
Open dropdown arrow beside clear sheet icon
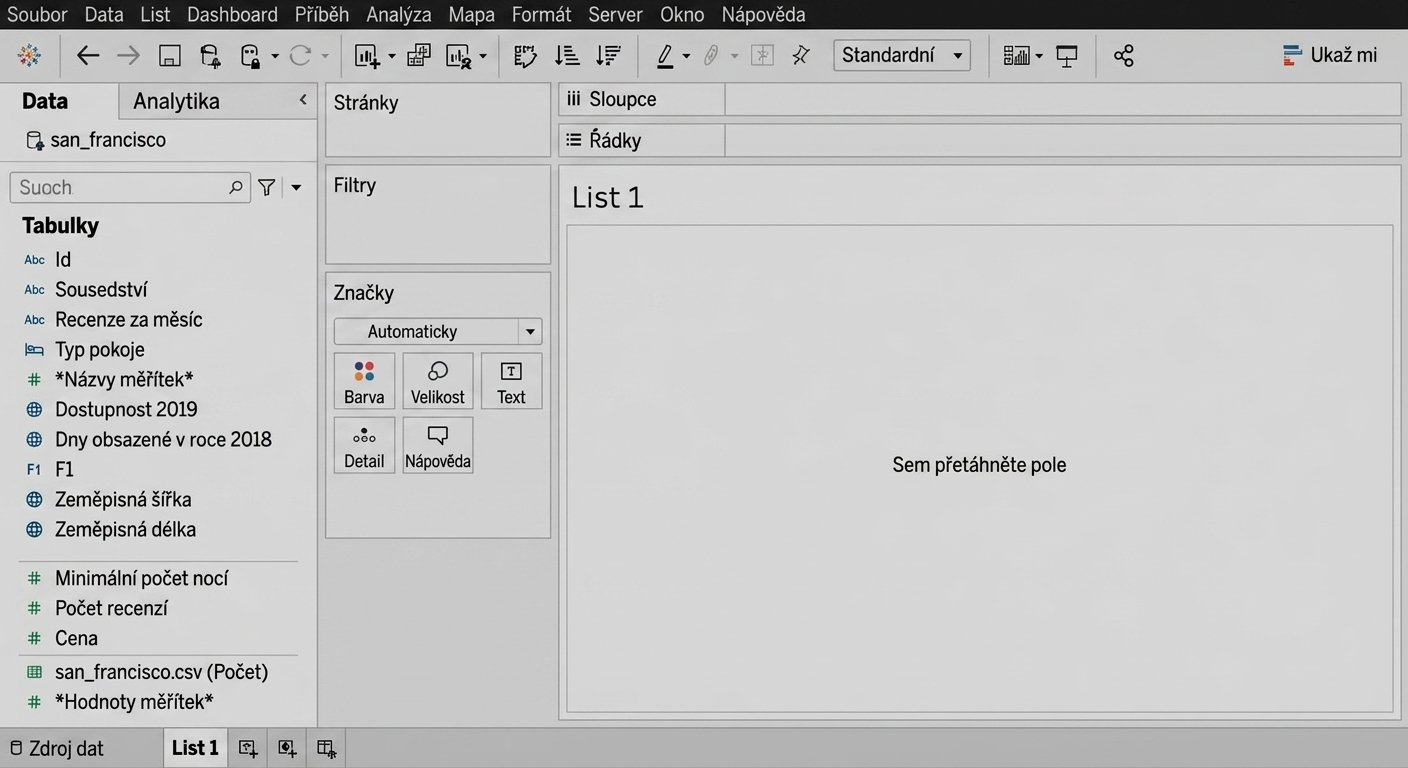pos(483,56)
